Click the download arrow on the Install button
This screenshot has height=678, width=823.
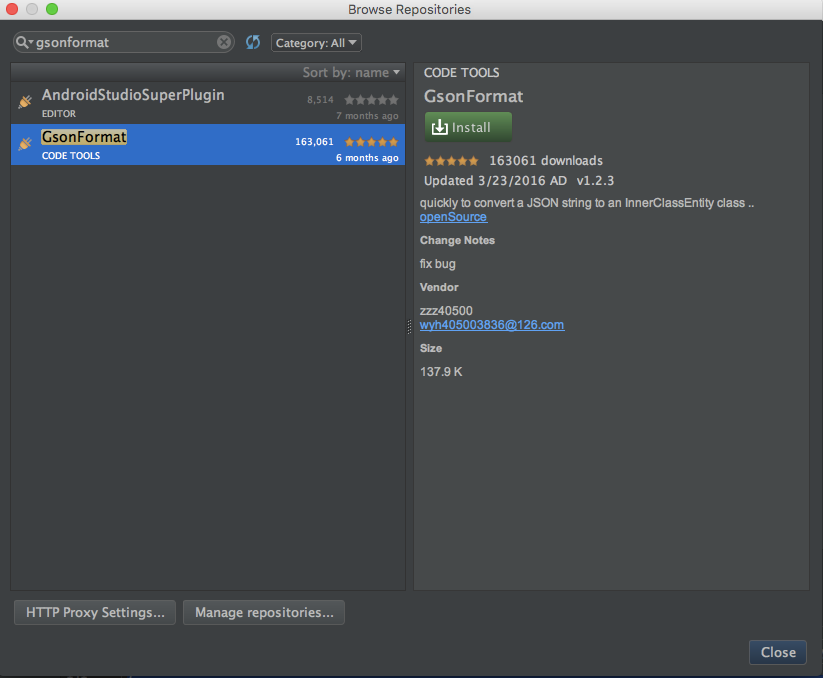point(442,127)
